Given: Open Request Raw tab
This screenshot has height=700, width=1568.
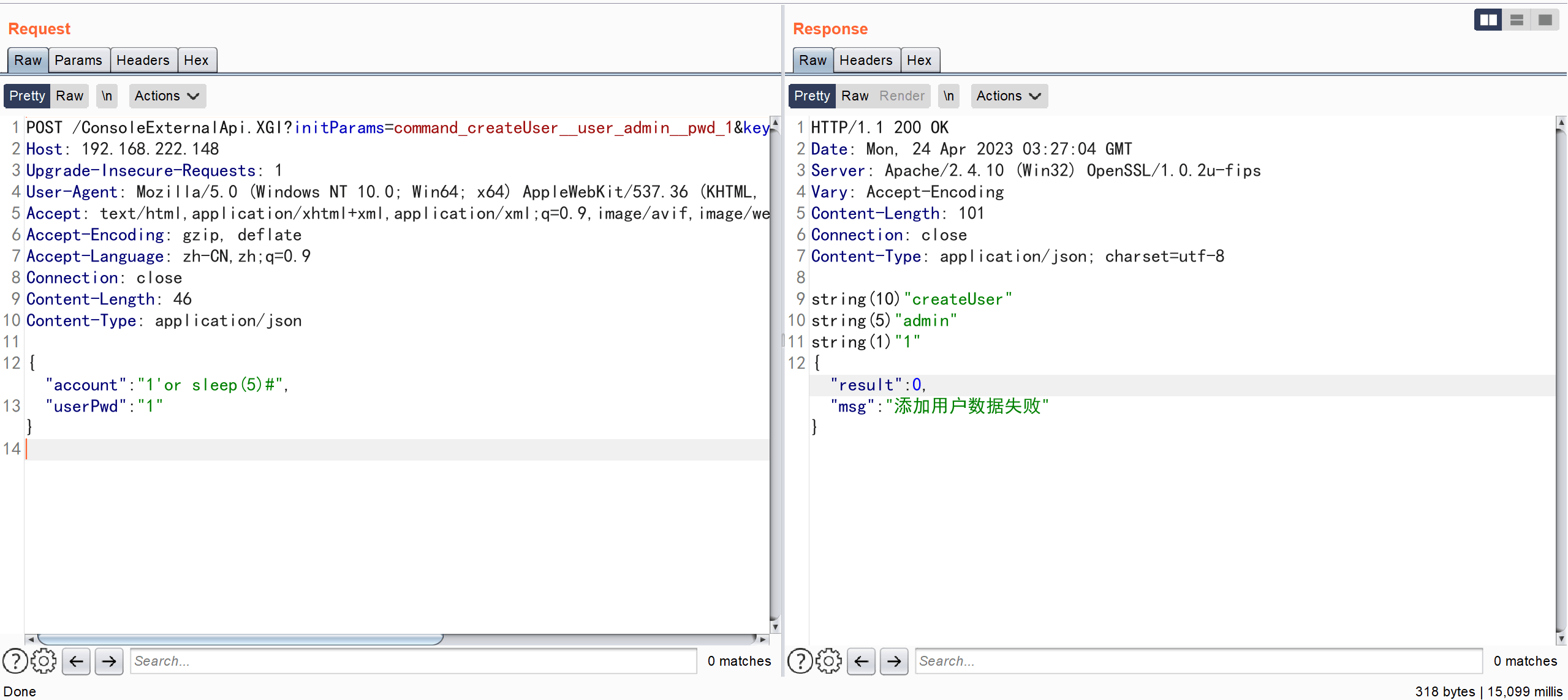Looking at the screenshot, I should 28,60.
